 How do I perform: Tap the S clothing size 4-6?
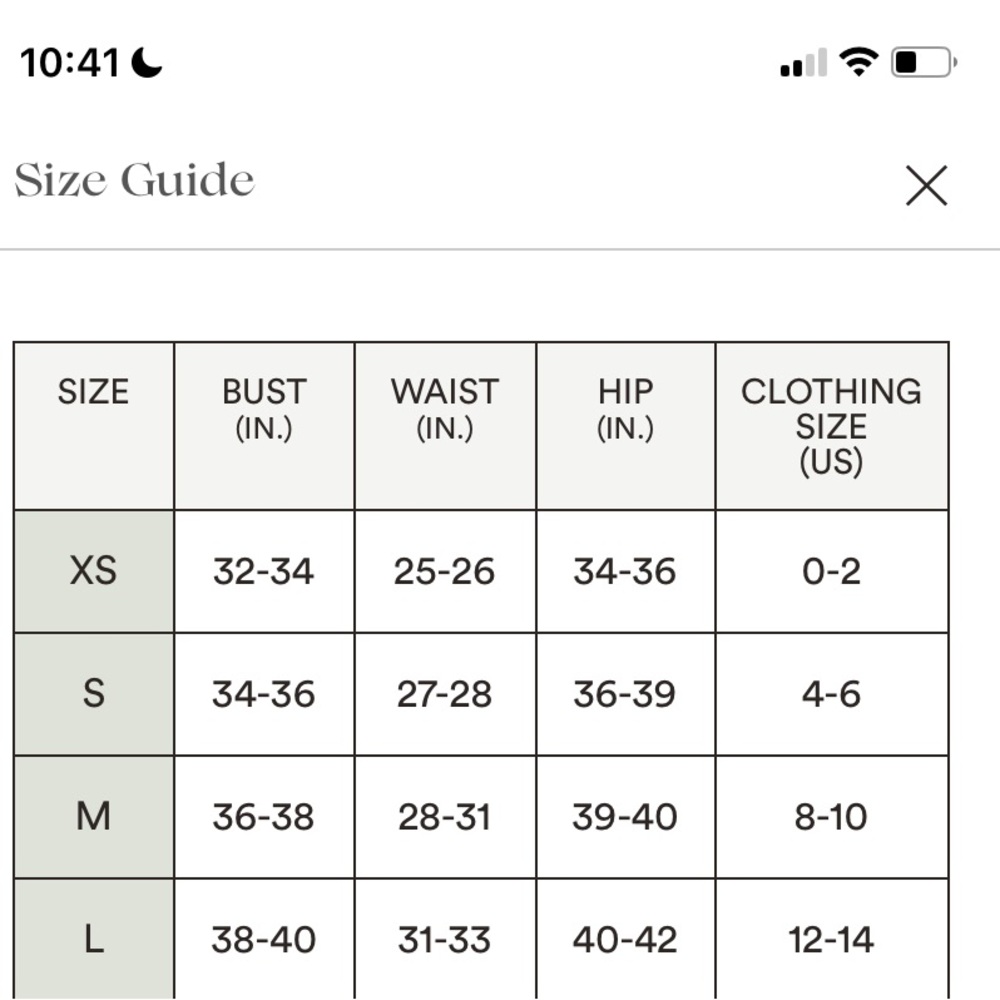pyautogui.click(x=831, y=694)
